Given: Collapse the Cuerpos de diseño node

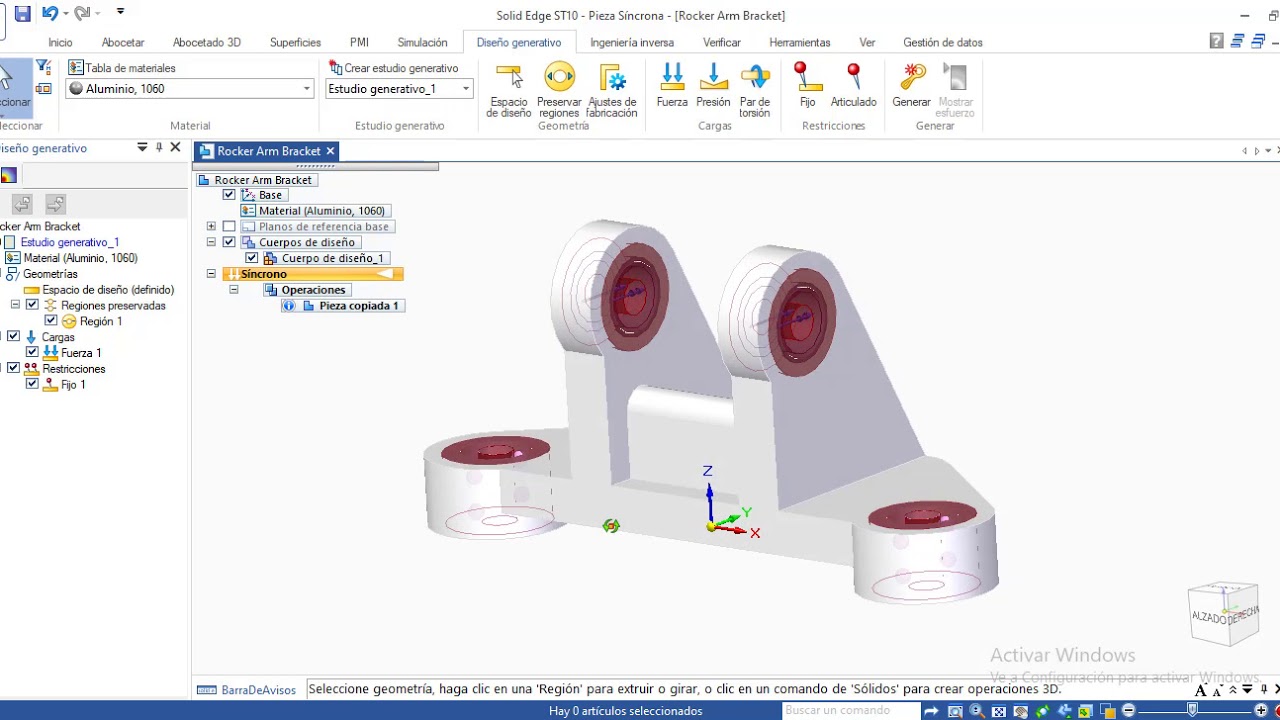Looking at the screenshot, I should pyautogui.click(x=211, y=242).
